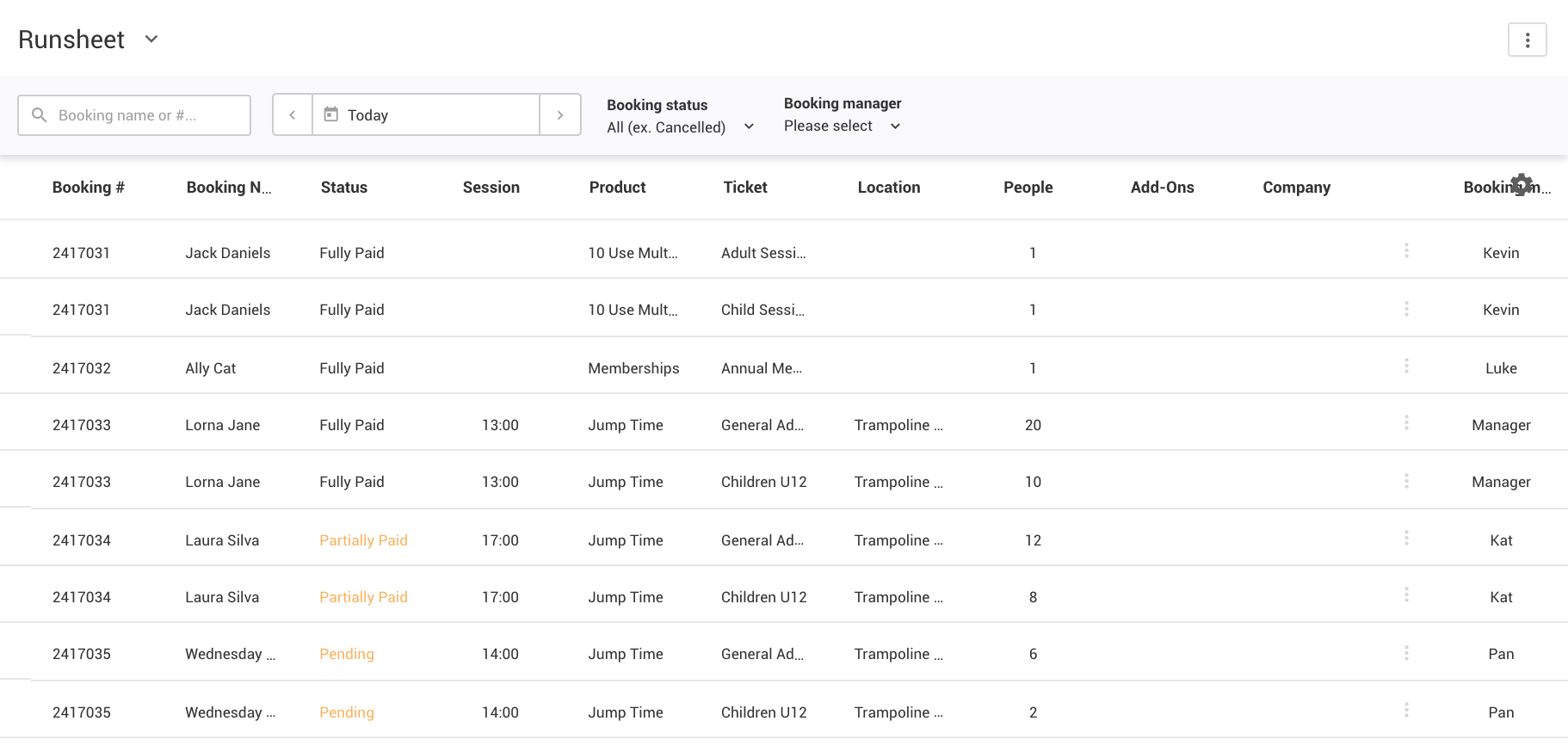Screen dimensions: 1568x752
Task: Click Adult Sessi... ticket cell
Action: (x=763, y=253)
